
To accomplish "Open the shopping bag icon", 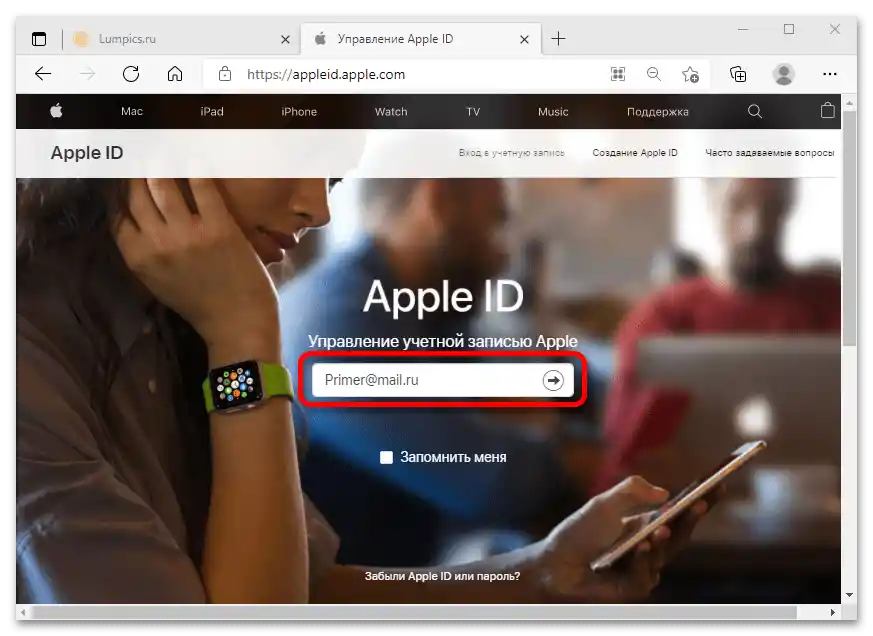I will click(x=828, y=110).
